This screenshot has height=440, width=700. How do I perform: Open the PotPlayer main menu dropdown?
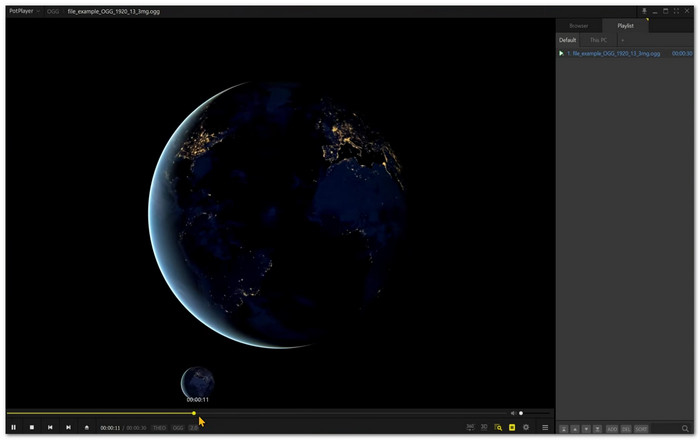[24, 11]
